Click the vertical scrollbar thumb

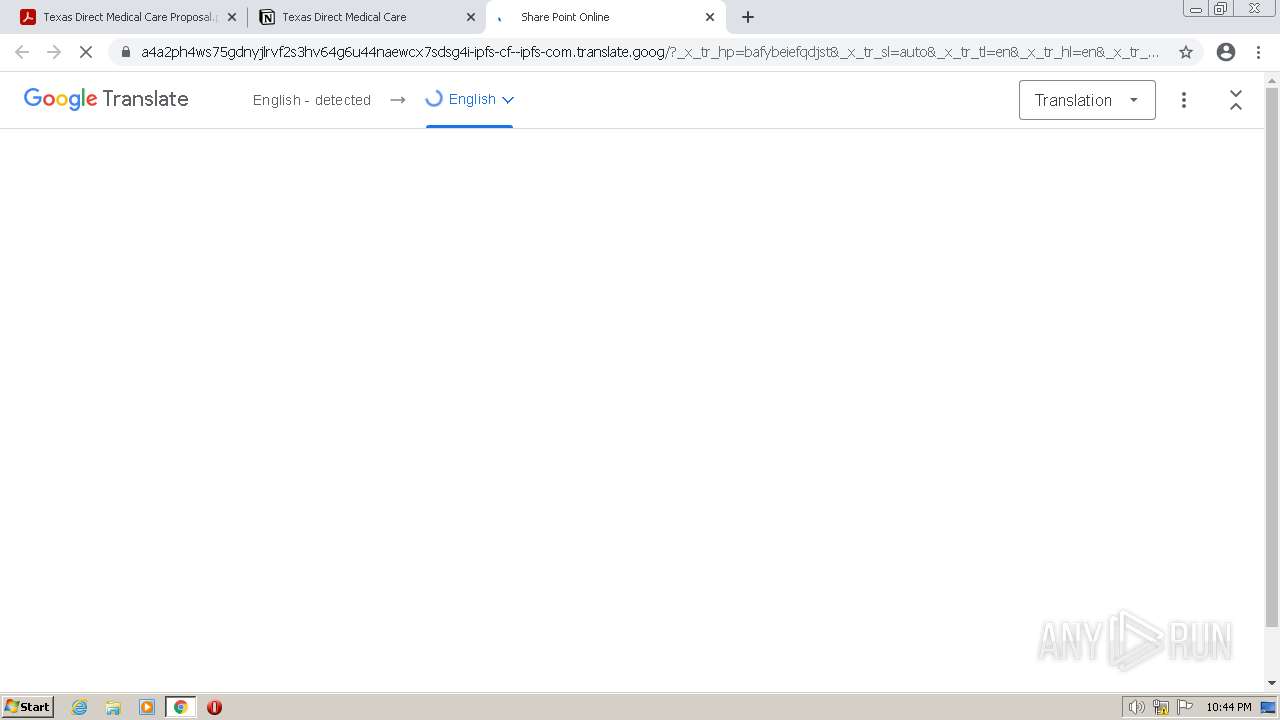[1272, 357]
